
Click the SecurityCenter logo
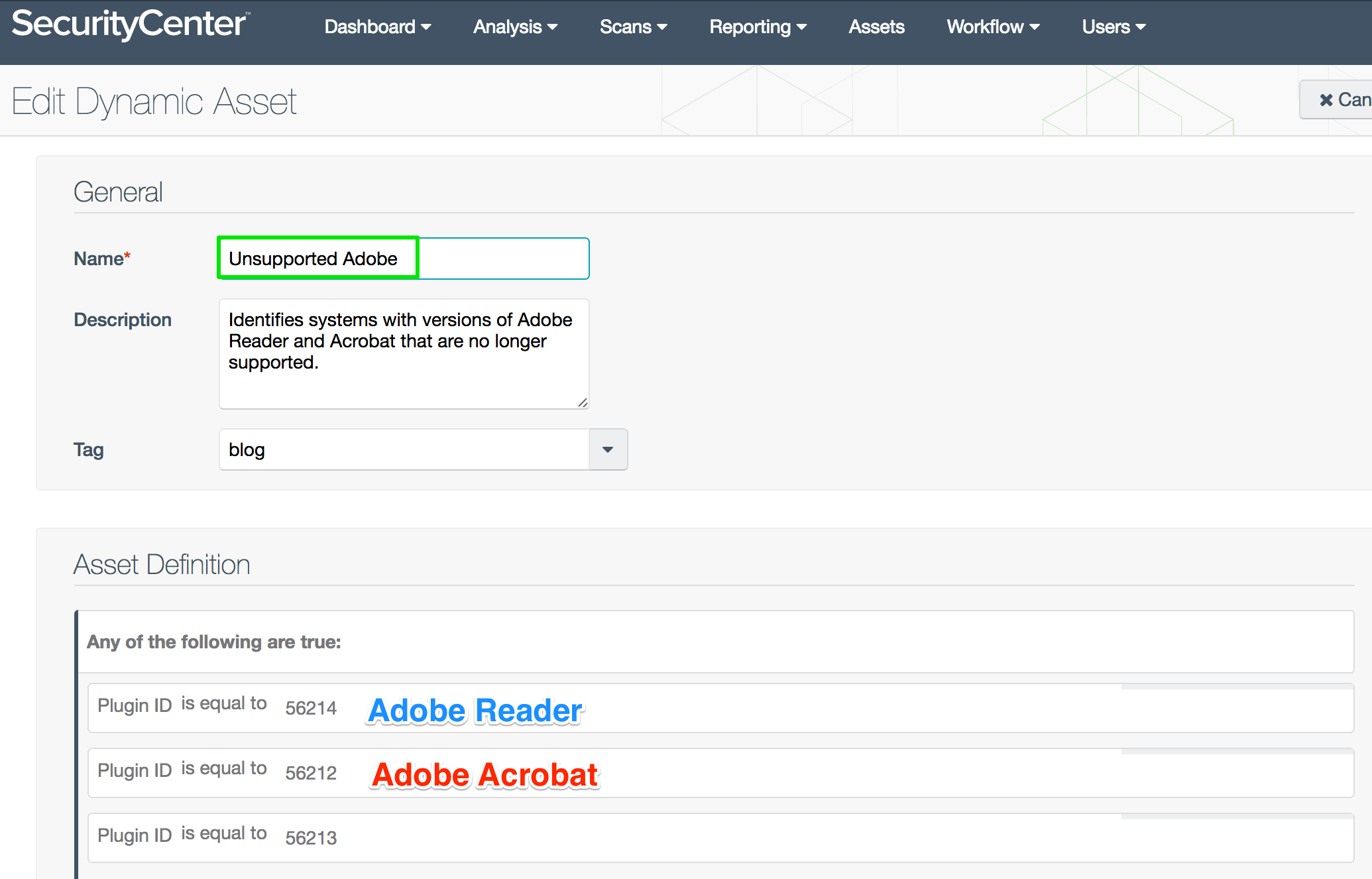point(131,25)
